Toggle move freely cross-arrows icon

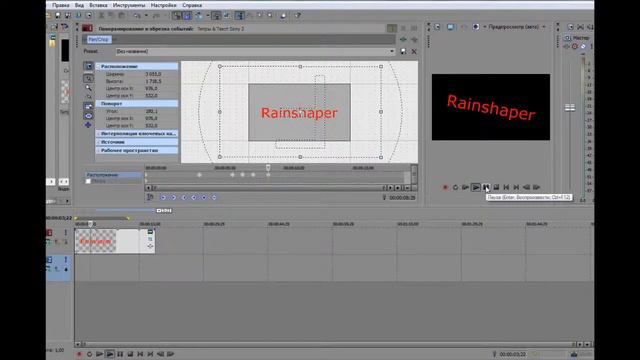88,125
